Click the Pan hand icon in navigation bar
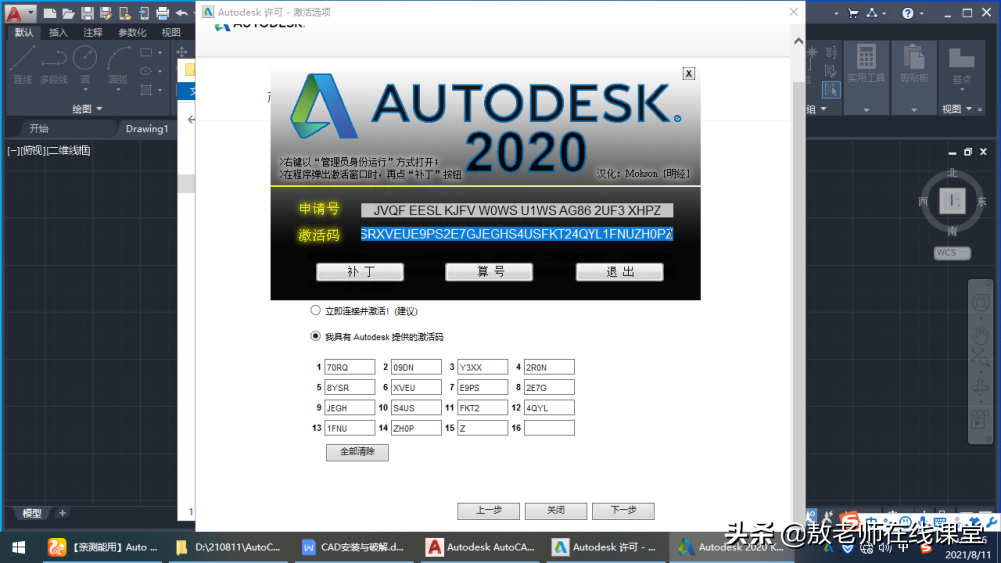This screenshot has width=1001, height=563. (981, 334)
